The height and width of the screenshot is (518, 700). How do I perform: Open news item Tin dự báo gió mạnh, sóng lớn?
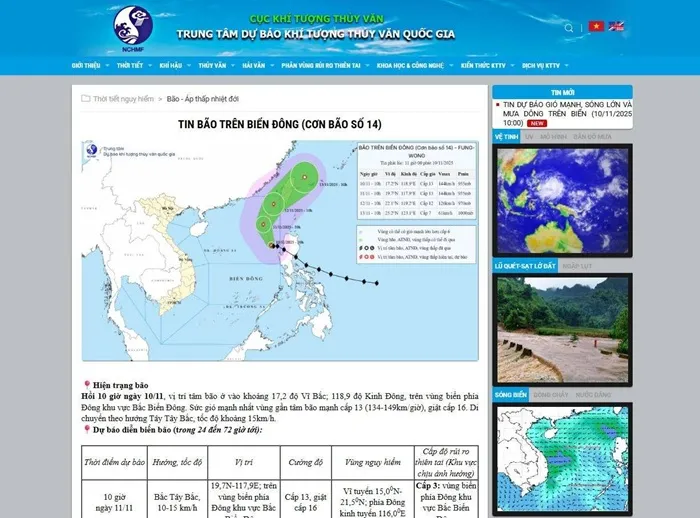click(567, 113)
